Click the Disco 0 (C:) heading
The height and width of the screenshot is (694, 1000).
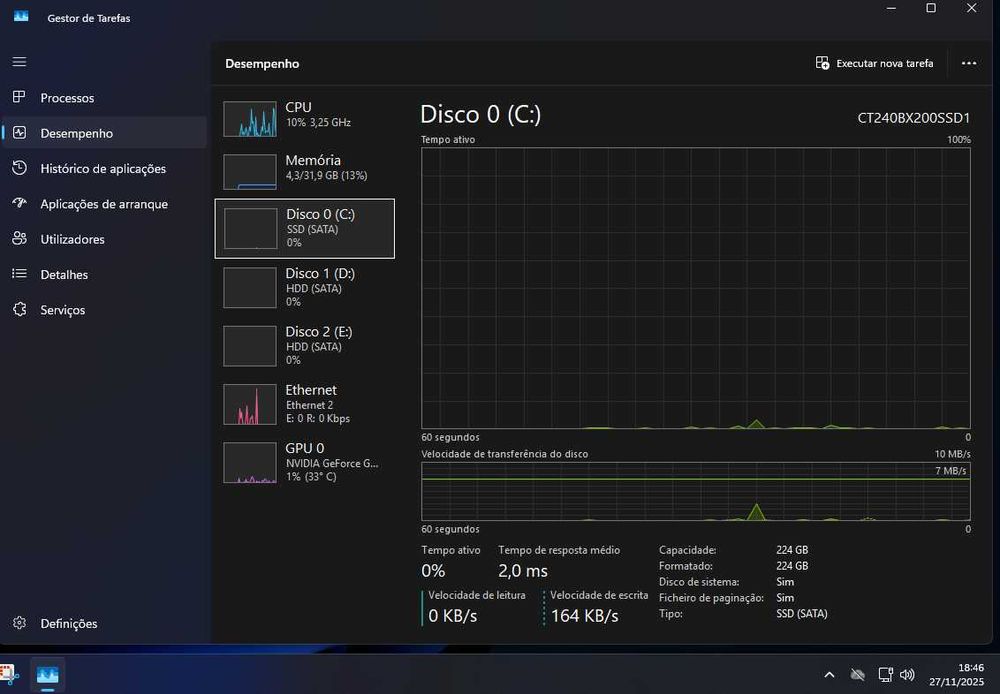point(481,115)
